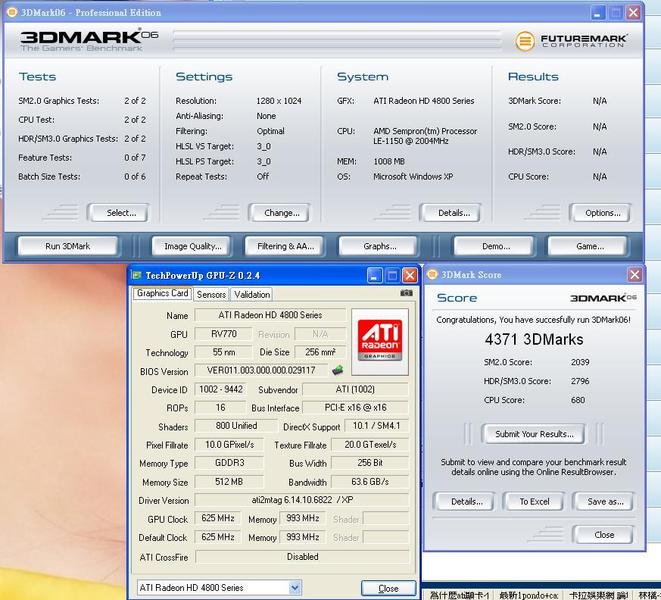Click the CPU Score value 680
661x600 pixels.
pyautogui.click(x=578, y=400)
